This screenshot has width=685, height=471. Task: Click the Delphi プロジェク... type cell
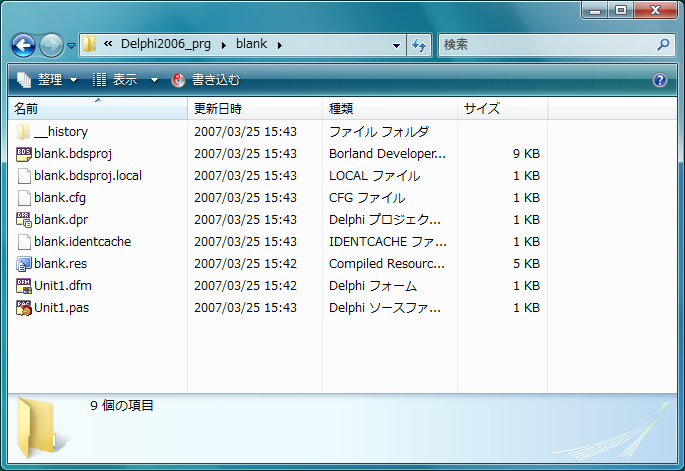coord(384,220)
